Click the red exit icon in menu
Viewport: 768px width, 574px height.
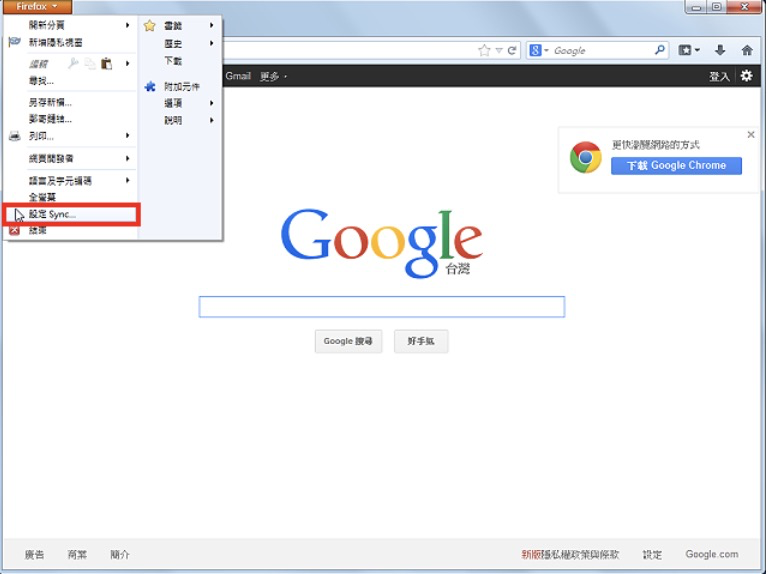point(15,230)
